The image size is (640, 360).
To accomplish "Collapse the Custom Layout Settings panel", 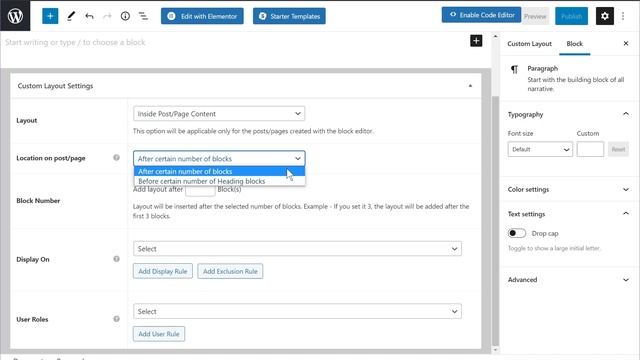I will click(470, 86).
